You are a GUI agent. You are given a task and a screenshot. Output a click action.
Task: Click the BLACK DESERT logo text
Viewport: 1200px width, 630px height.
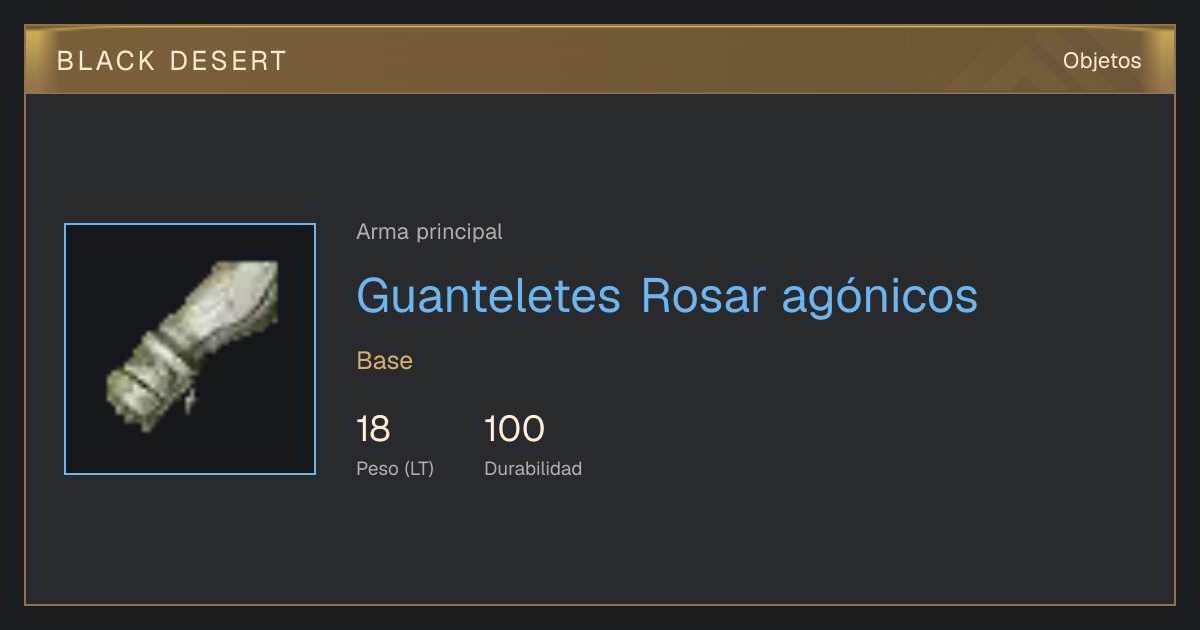172,61
